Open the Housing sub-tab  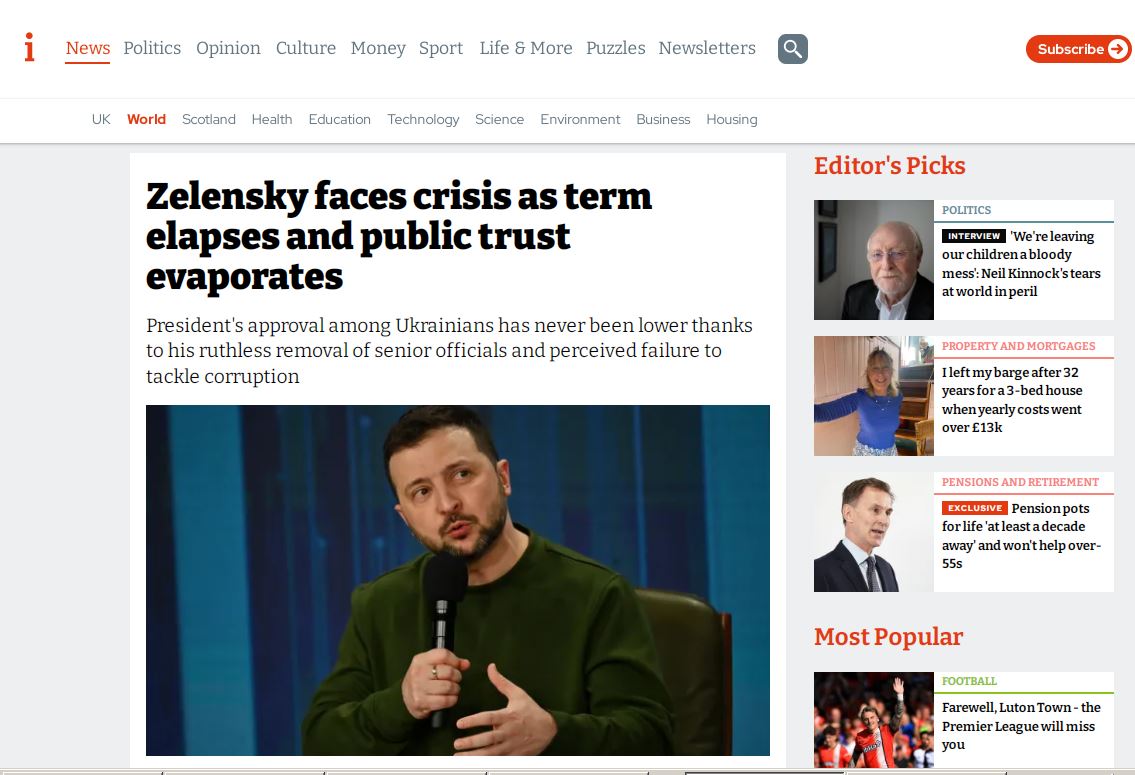(x=732, y=119)
